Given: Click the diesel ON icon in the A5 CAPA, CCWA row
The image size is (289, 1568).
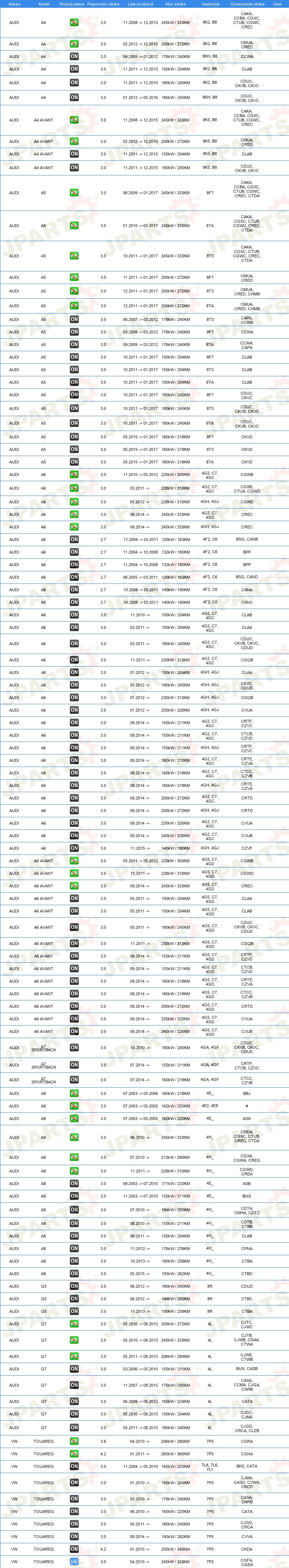Looking at the screenshot, I should point(74,319).
